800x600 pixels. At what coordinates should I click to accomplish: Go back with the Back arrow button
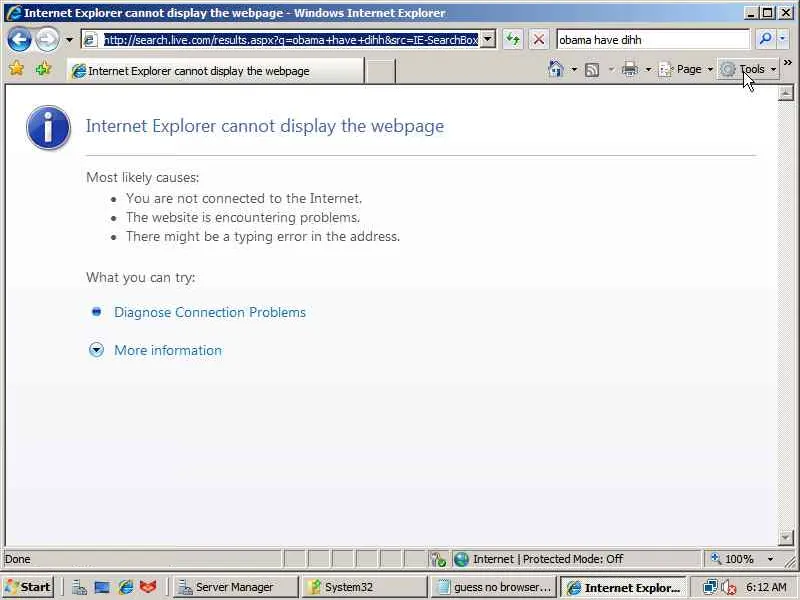19,39
